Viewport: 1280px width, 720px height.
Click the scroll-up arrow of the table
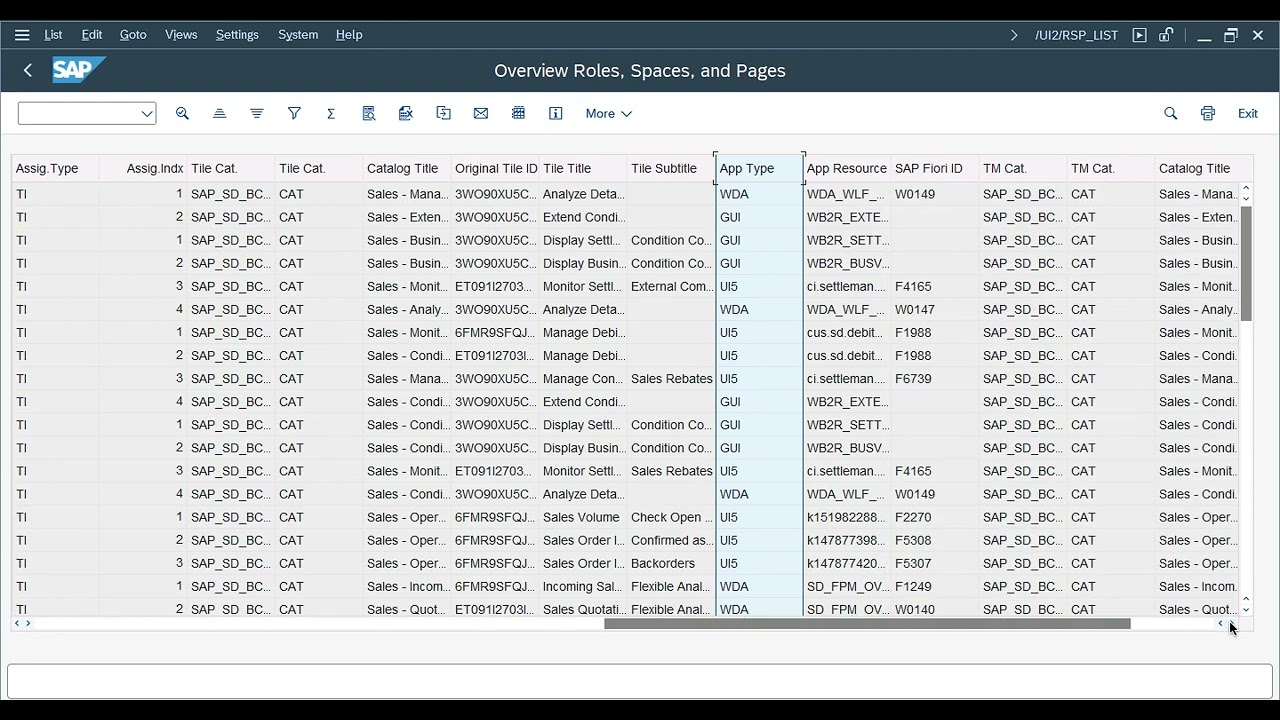pyautogui.click(x=1246, y=188)
